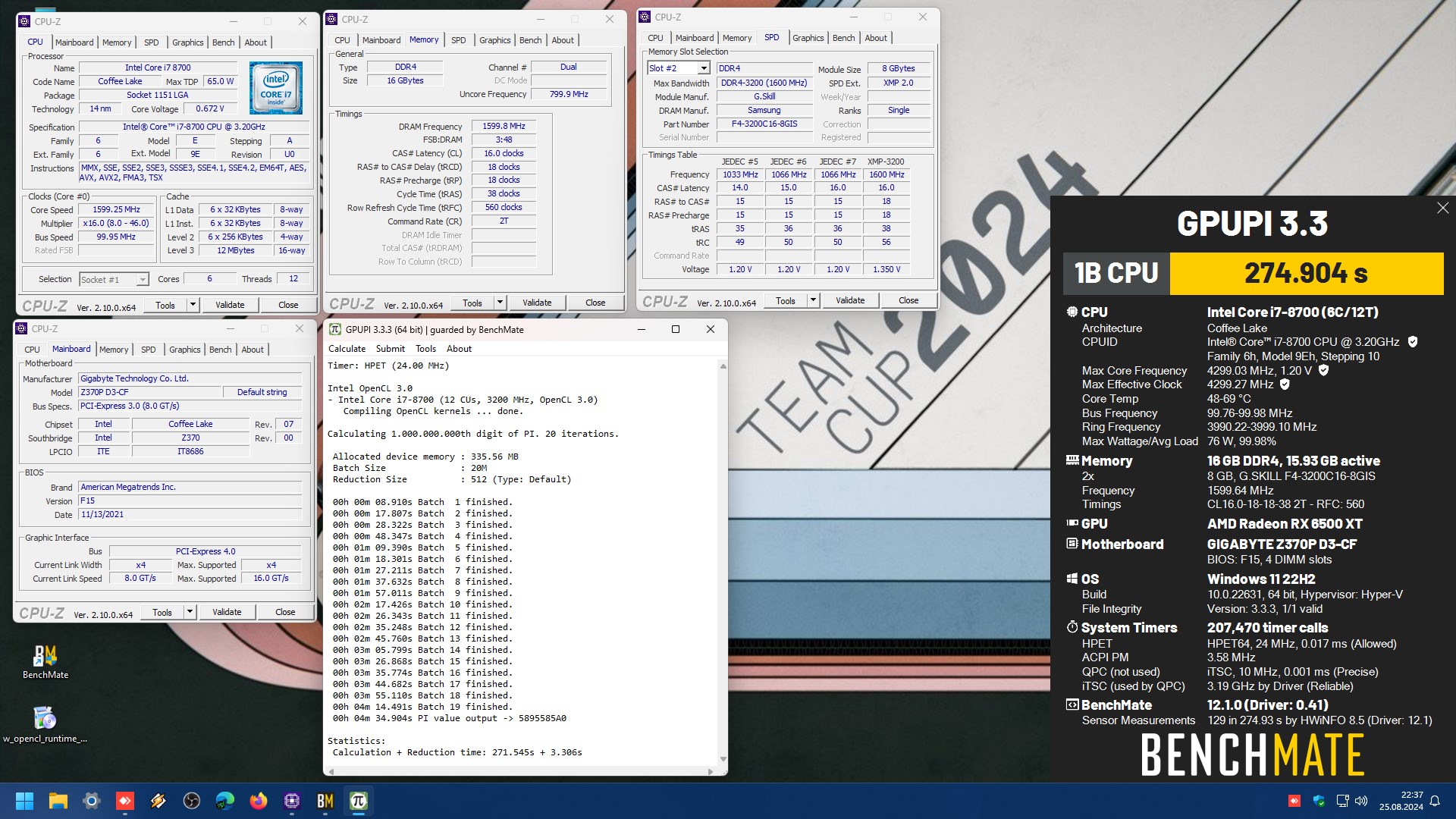Click the shield next to Max Effective Clock

coord(1285,384)
